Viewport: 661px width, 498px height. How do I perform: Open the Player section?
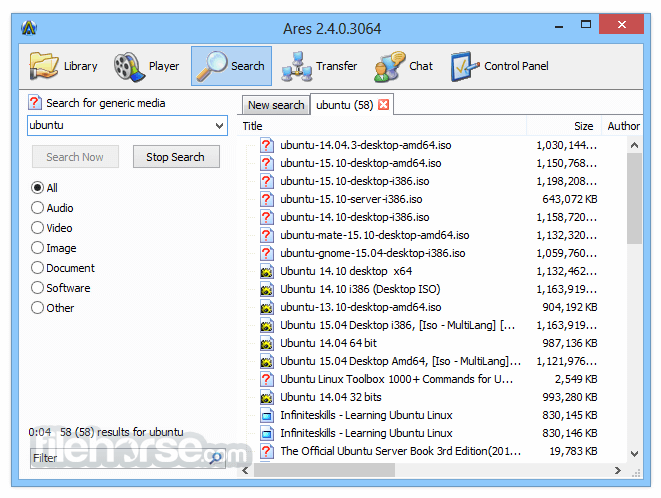pyautogui.click(x=147, y=66)
